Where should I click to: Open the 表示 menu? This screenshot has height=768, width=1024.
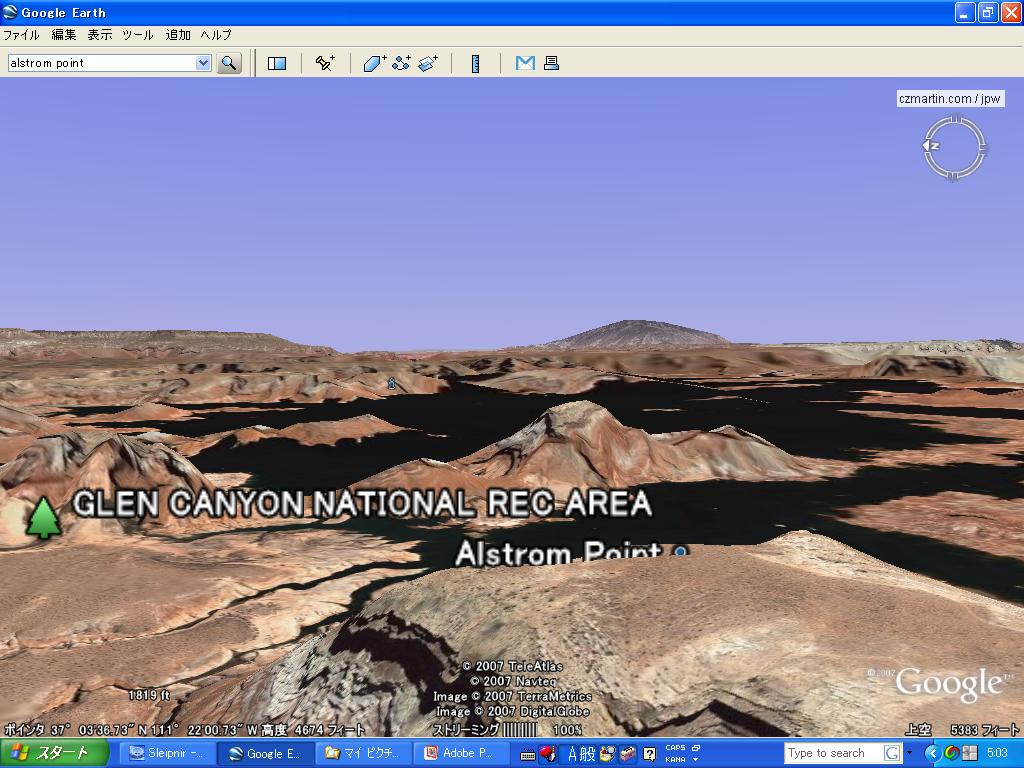point(100,35)
